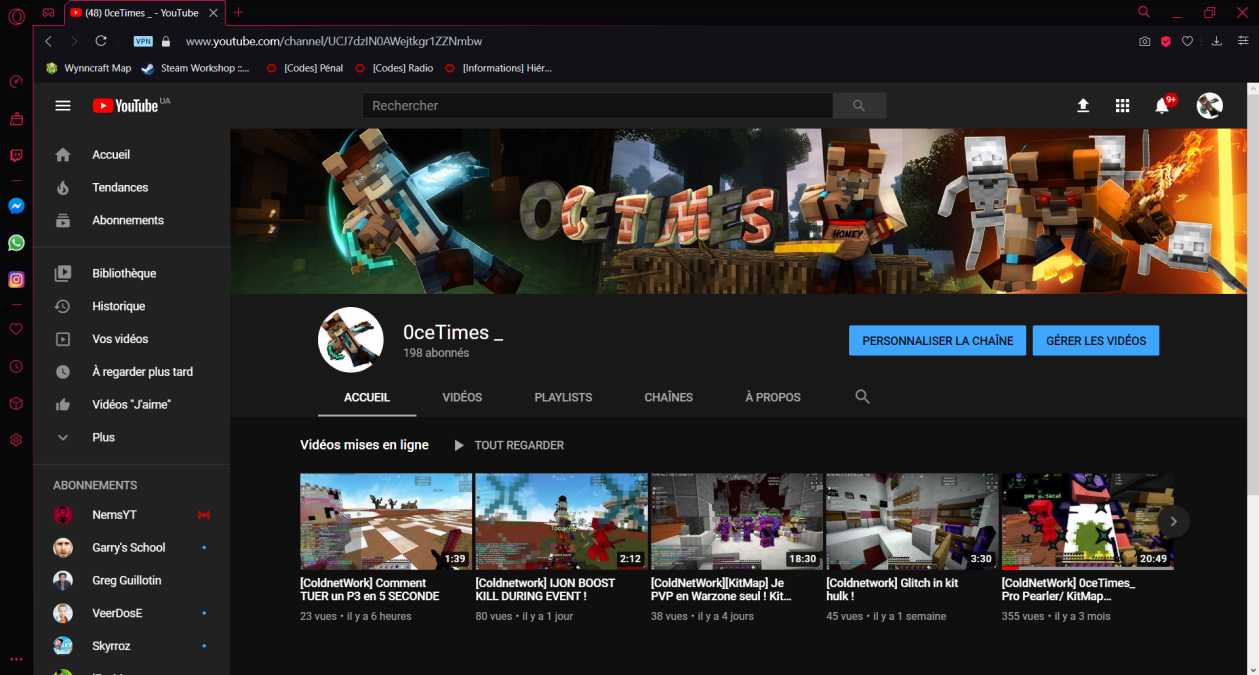
Task: Open new browser tab
Action: tap(238, 12)
